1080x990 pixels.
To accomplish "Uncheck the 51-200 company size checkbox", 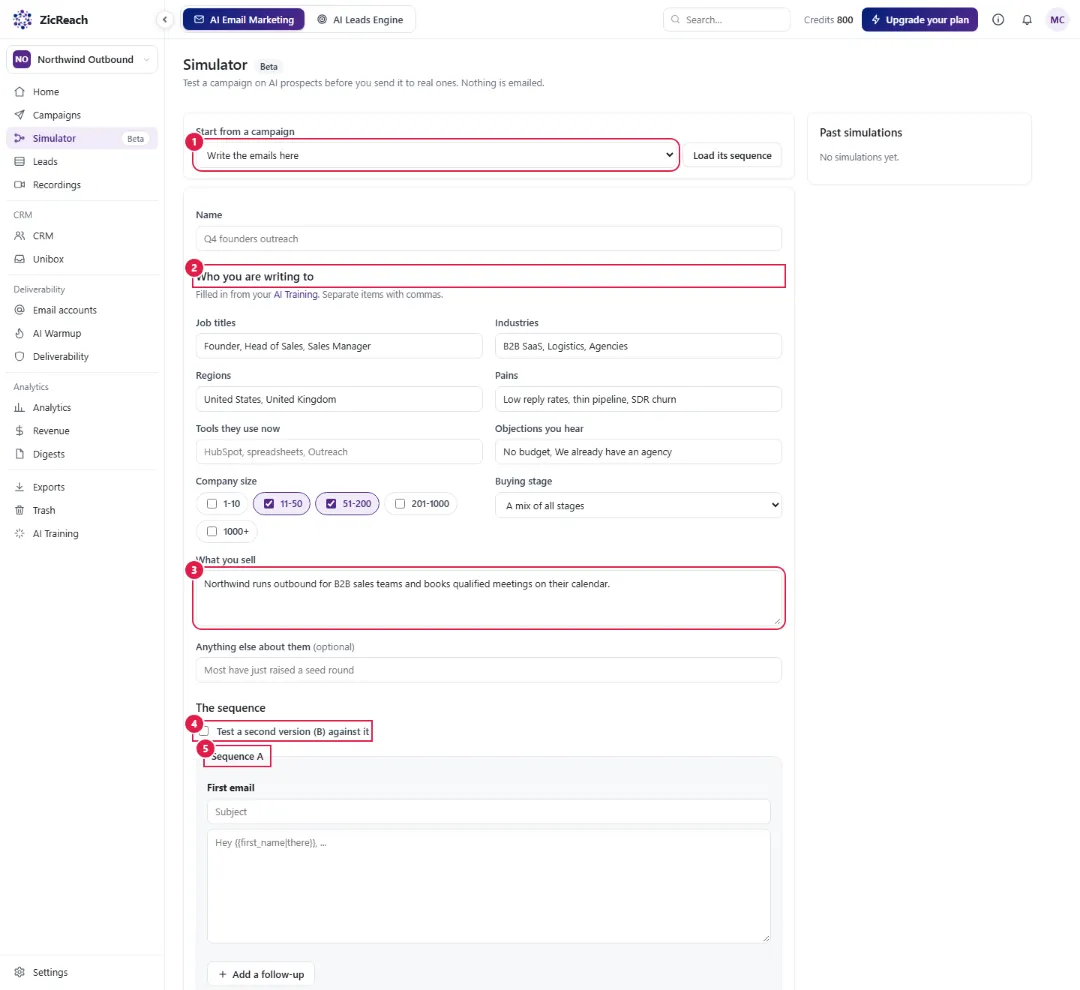I will click(x=331, y=504).
